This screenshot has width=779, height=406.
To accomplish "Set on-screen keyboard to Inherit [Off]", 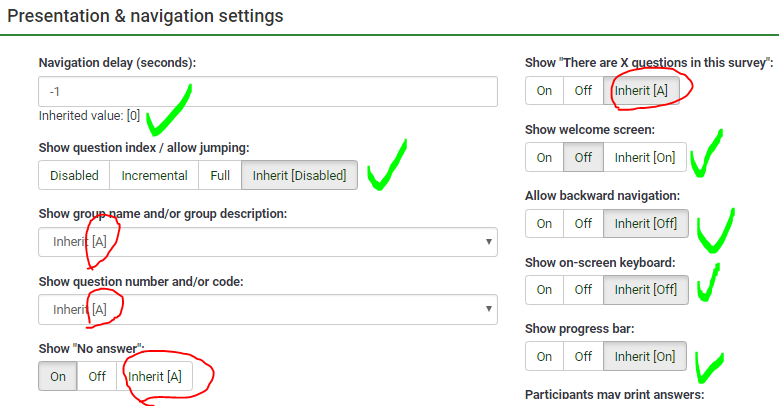I will coord(646,290).
